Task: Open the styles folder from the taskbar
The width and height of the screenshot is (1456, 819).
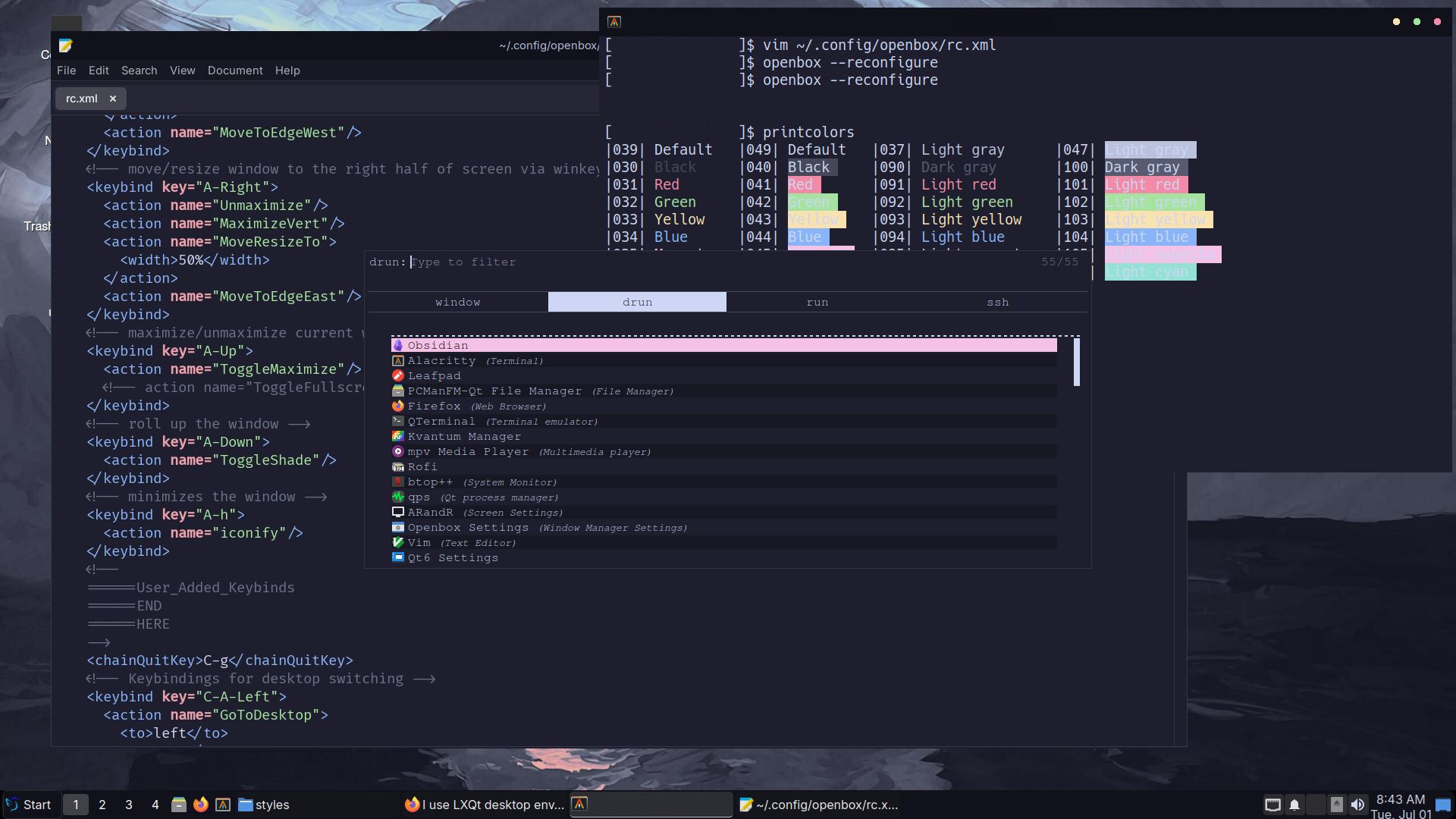Action: (264, 805)
